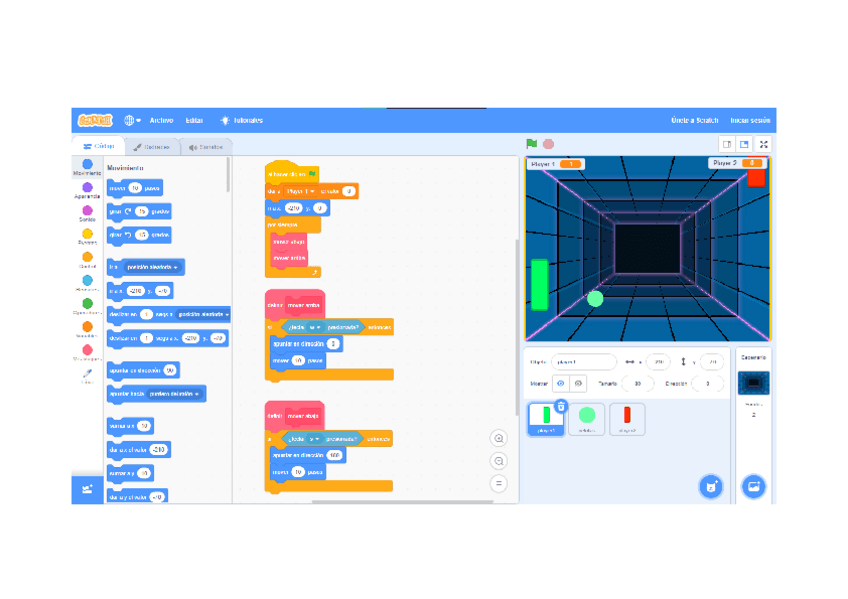Image resolution: width=848 pixels, height=599 pixels.
Task: Show sprite with the visible eye toggle
Action: (561, 383)
